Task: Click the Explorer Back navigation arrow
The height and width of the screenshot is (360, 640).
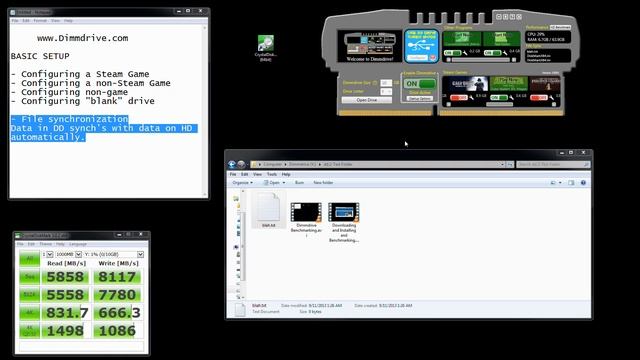Action: [232, 164]
